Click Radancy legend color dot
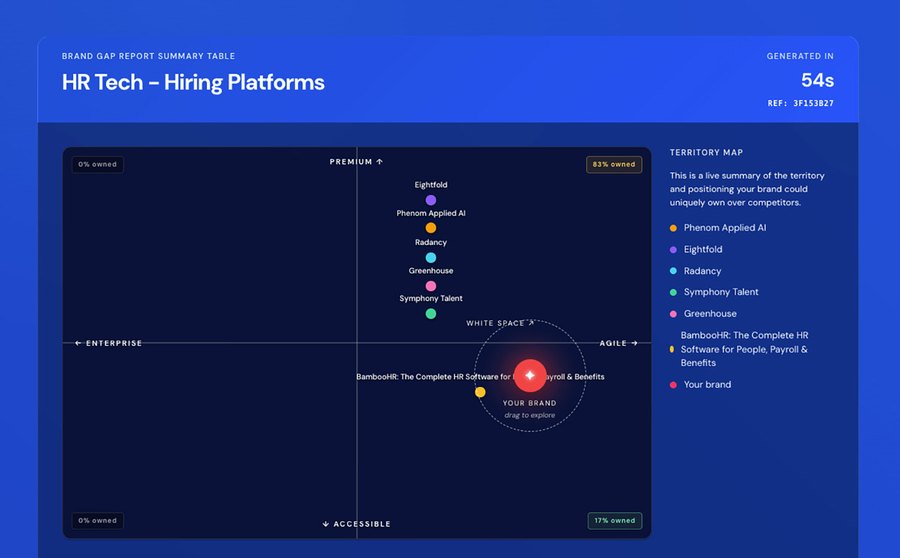 (x=673, y=271)
